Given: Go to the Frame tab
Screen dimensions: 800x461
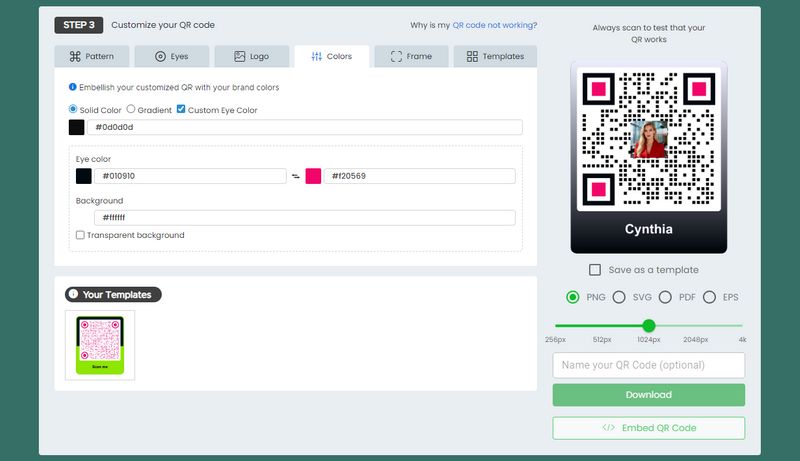Looking at the screenshot, I should coord(411,57).
